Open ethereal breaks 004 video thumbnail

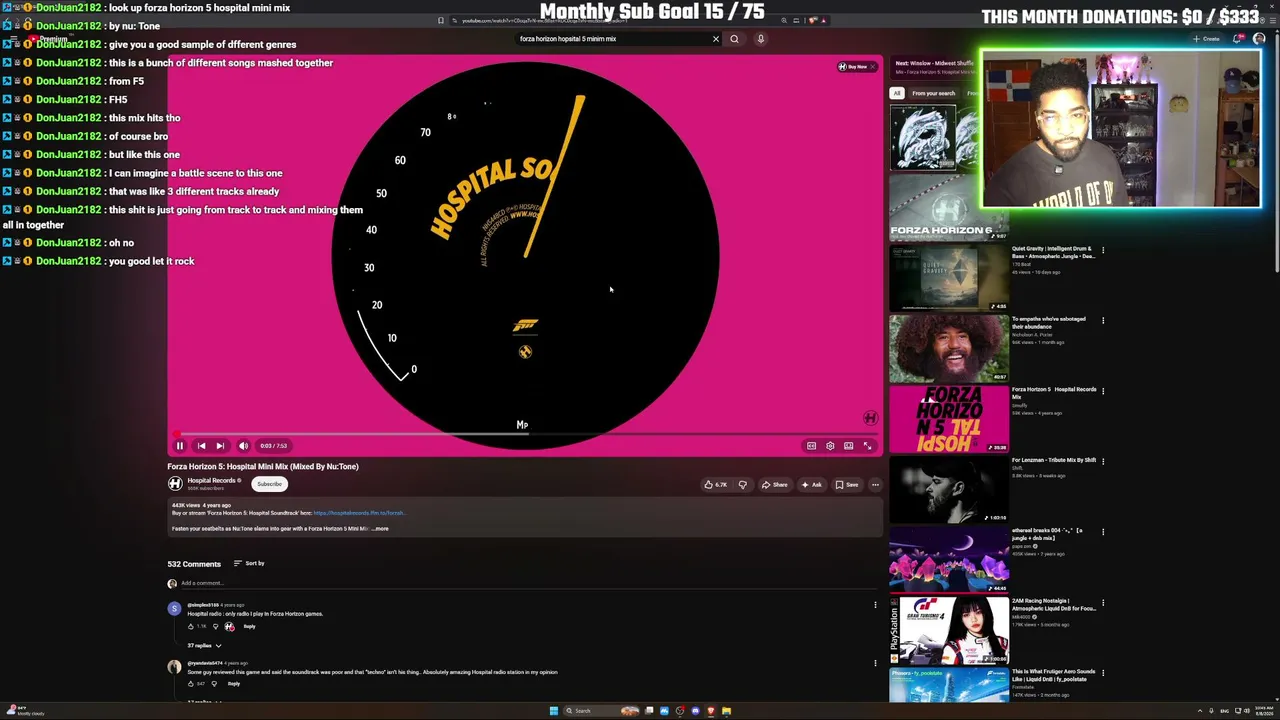tap(949, 560)
